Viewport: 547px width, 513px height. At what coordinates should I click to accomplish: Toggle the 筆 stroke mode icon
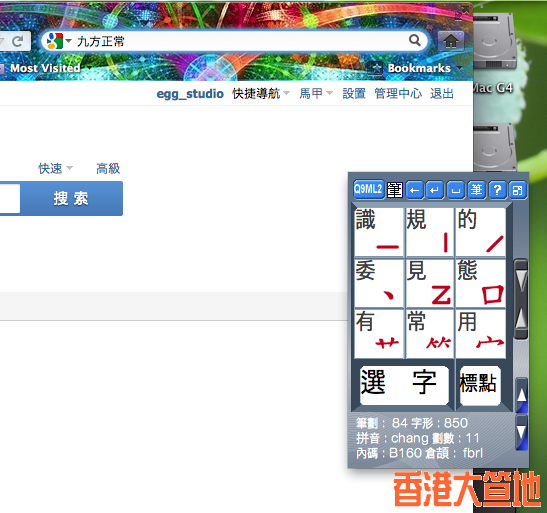[395, 190]
